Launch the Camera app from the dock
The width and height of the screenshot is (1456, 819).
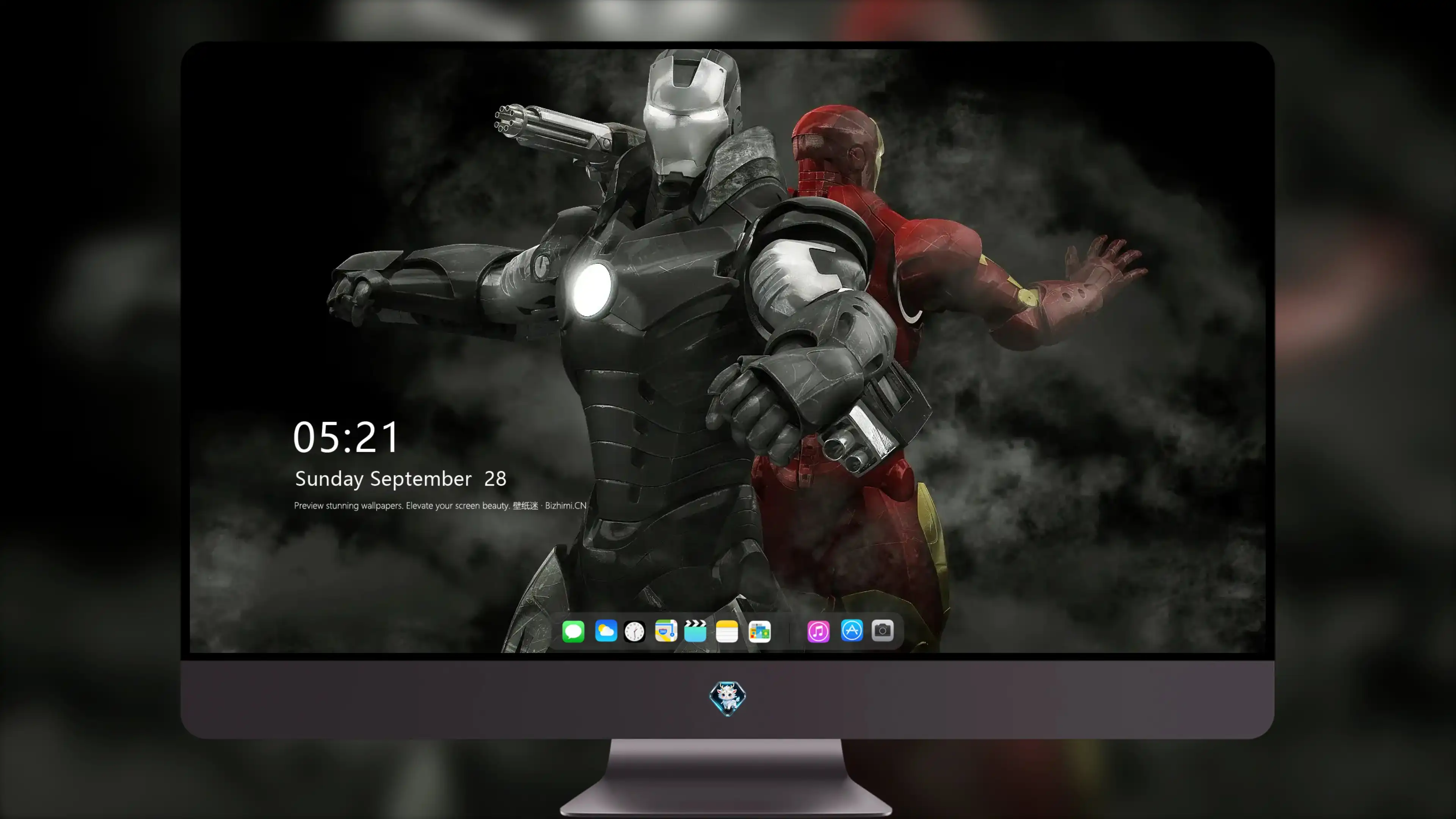pos(883,631)
